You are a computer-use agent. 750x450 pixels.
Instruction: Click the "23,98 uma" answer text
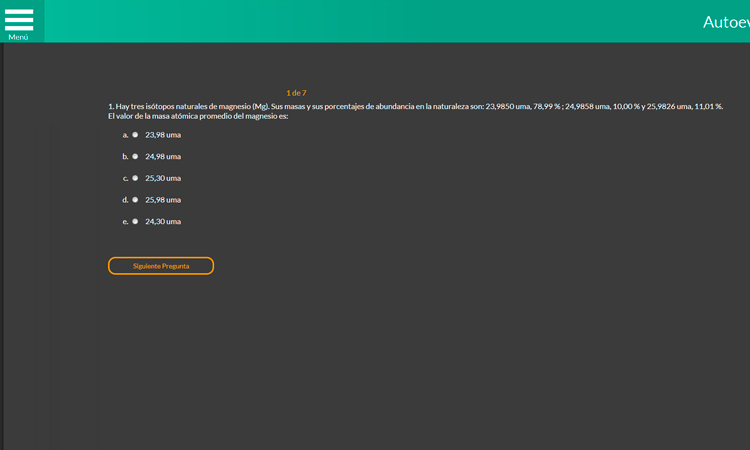point(163,135)
